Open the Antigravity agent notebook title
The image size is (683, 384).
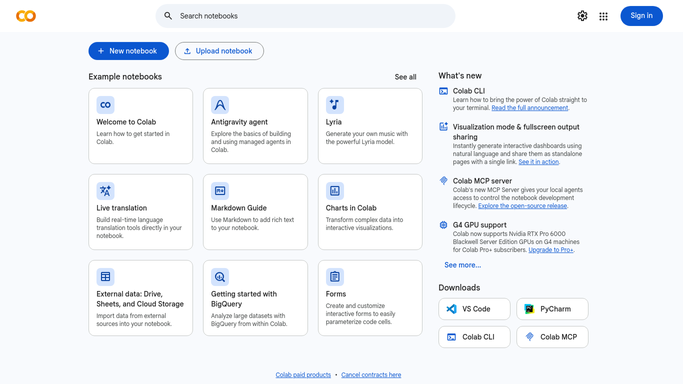239,122
